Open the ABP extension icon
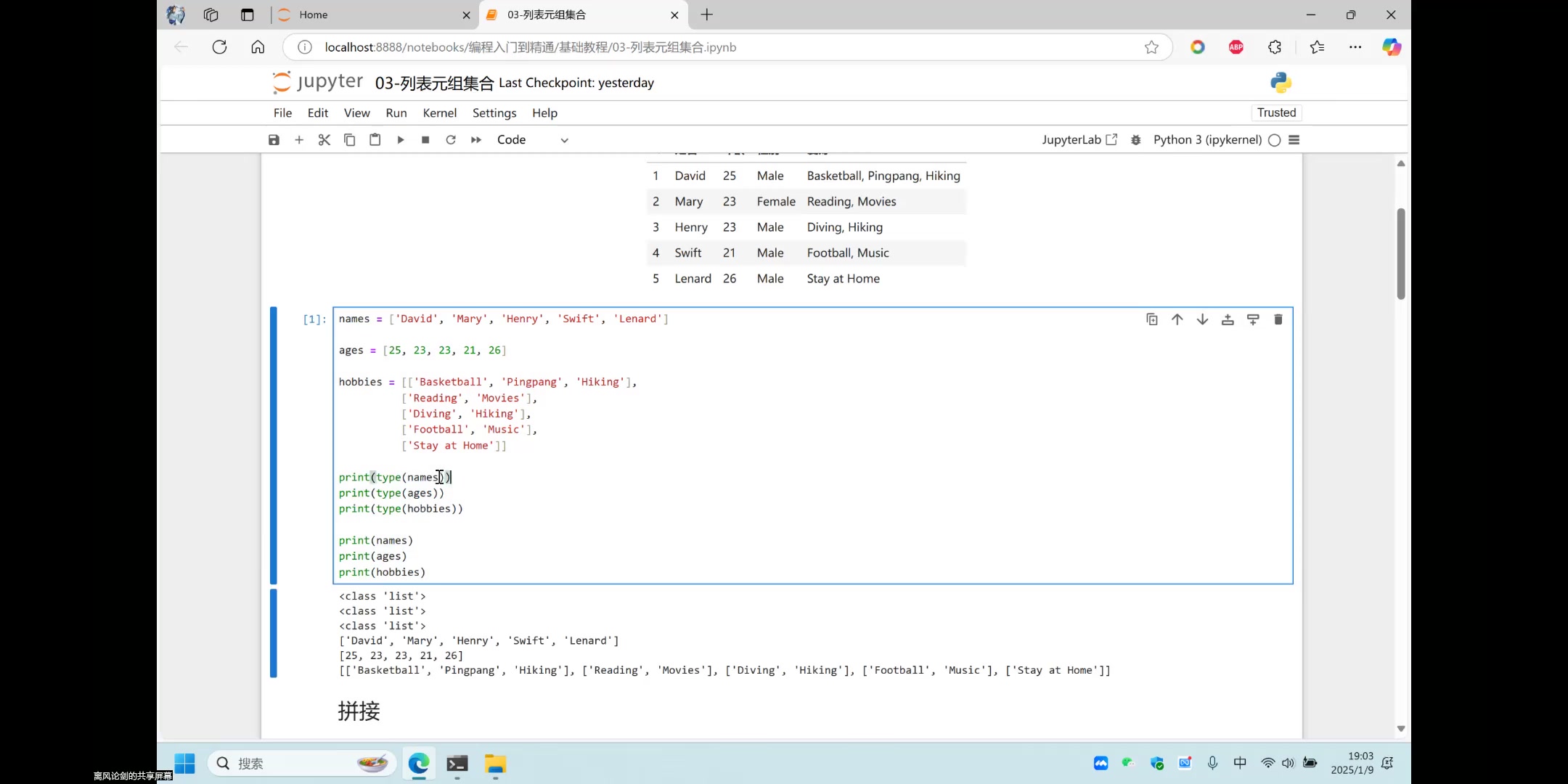 pyautogui.click(x=1236, y=47)
